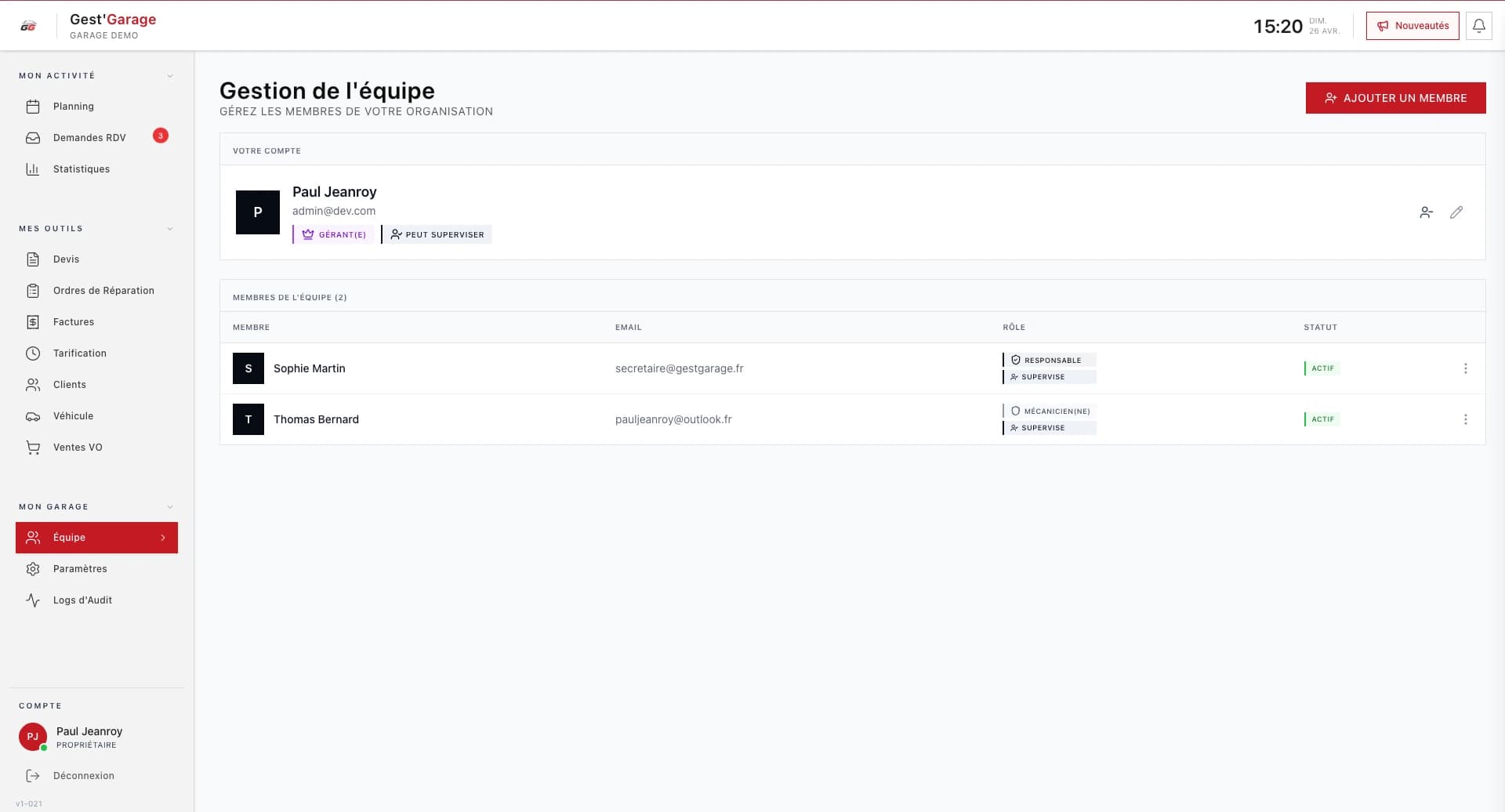Click the Factures dollar icon
The image size is (1505, 812).
(x=33, y=322)
